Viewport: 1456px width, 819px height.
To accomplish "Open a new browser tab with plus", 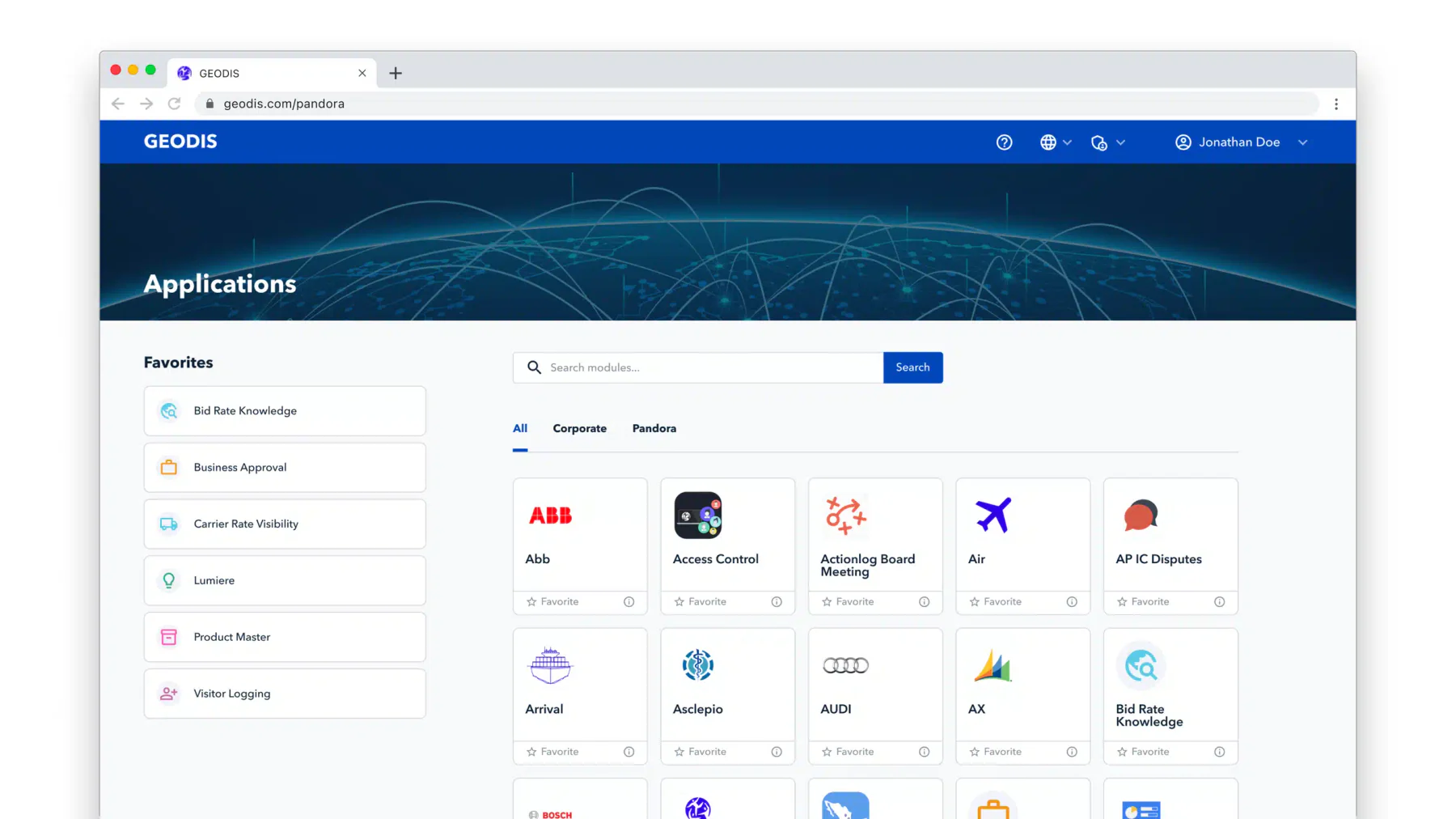I will [x=396, y=74].
